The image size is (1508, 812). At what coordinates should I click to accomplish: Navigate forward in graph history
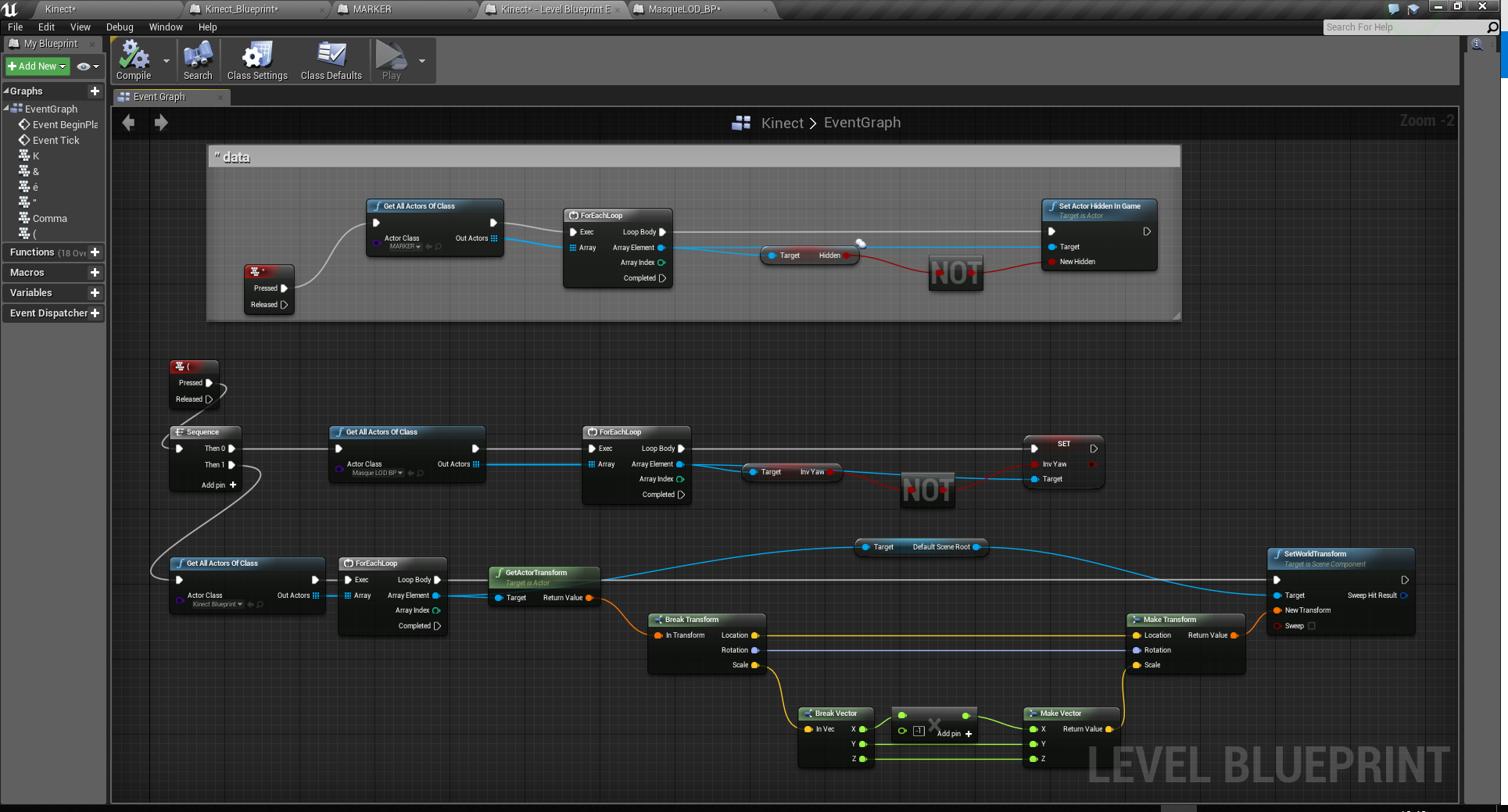coord(161,123)
